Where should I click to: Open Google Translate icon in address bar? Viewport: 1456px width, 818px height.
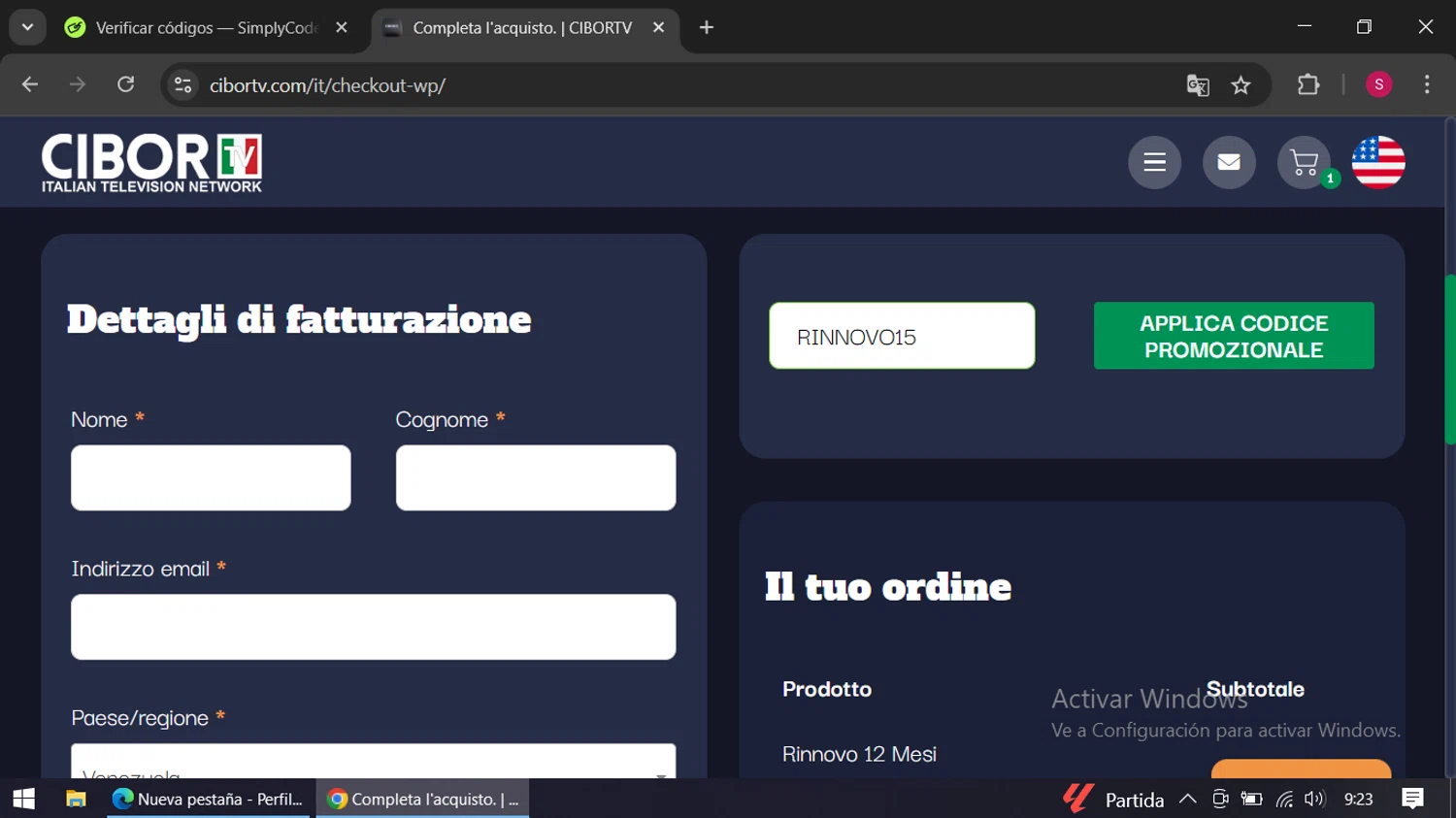(1198, 85)
